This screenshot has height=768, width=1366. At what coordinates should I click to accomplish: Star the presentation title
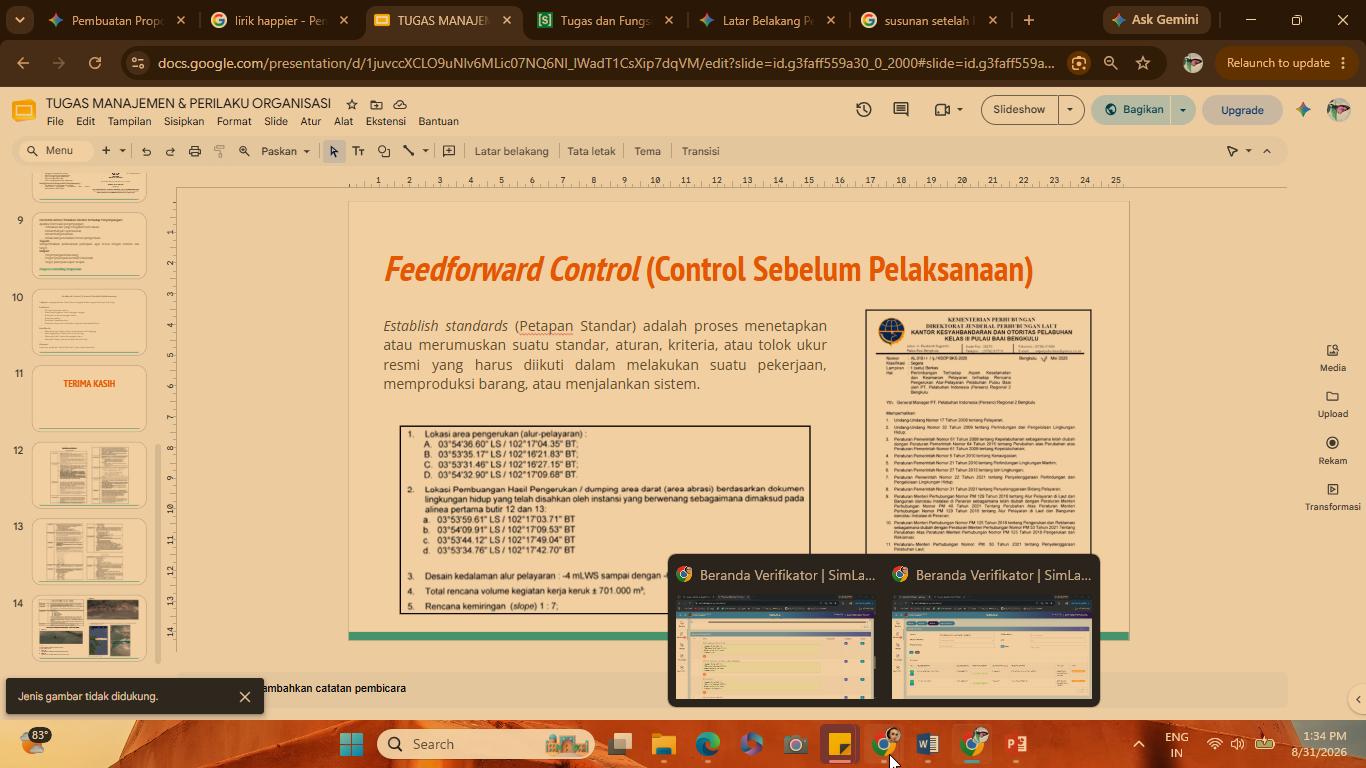tap(351, 104)
